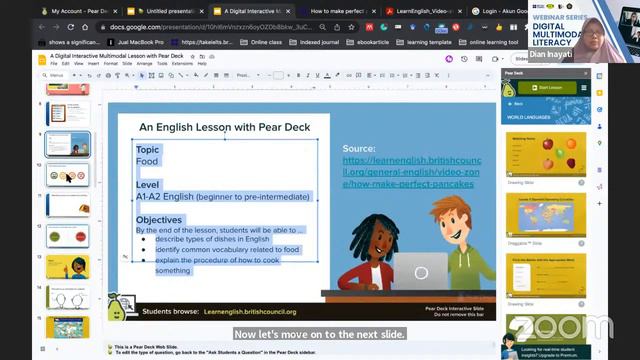Image resolution: width=640 pixels, height=360 pixels.
Task: Increase font size with plus button
Action: (289, 76)
